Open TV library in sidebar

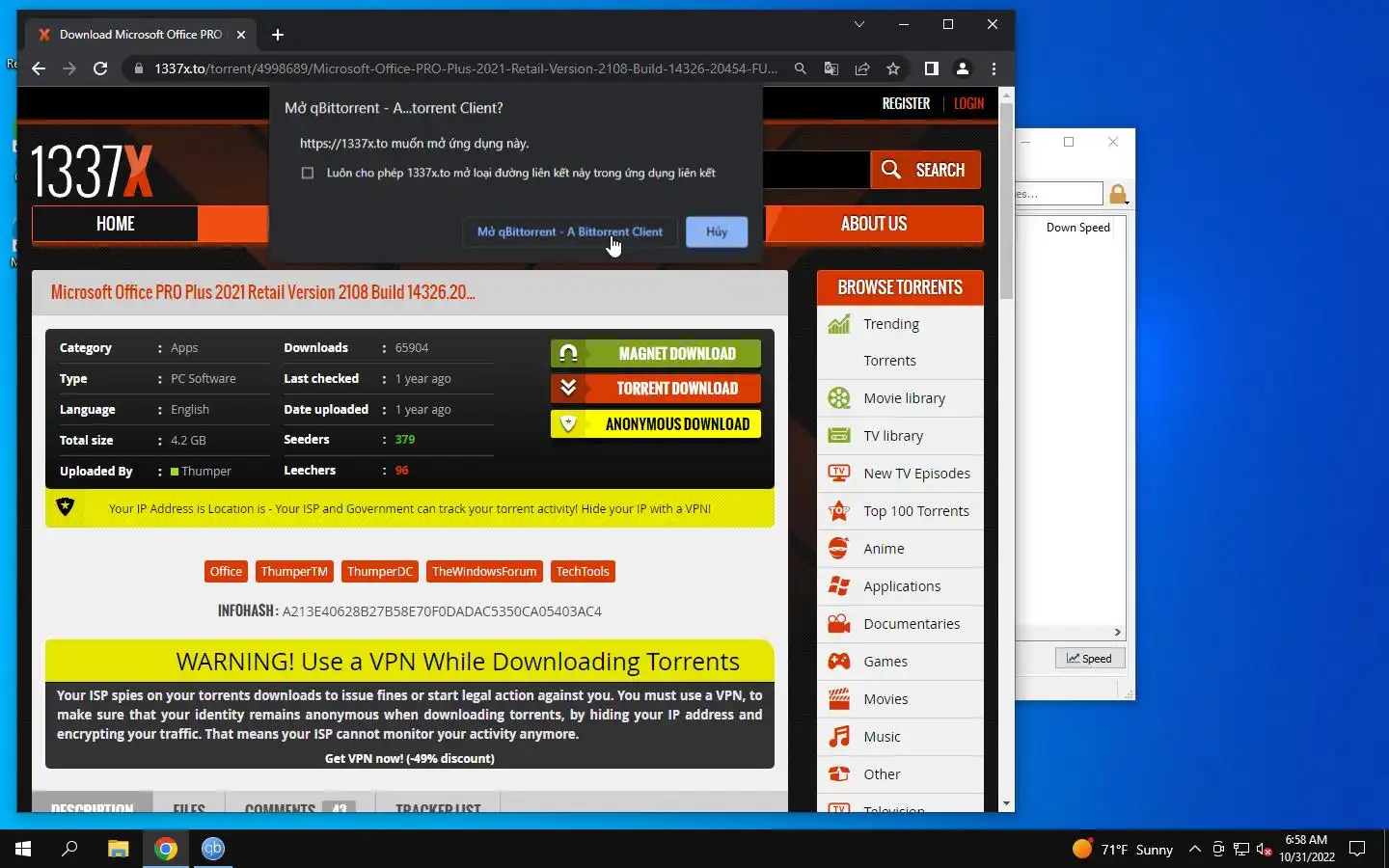(x=900, y=436)
